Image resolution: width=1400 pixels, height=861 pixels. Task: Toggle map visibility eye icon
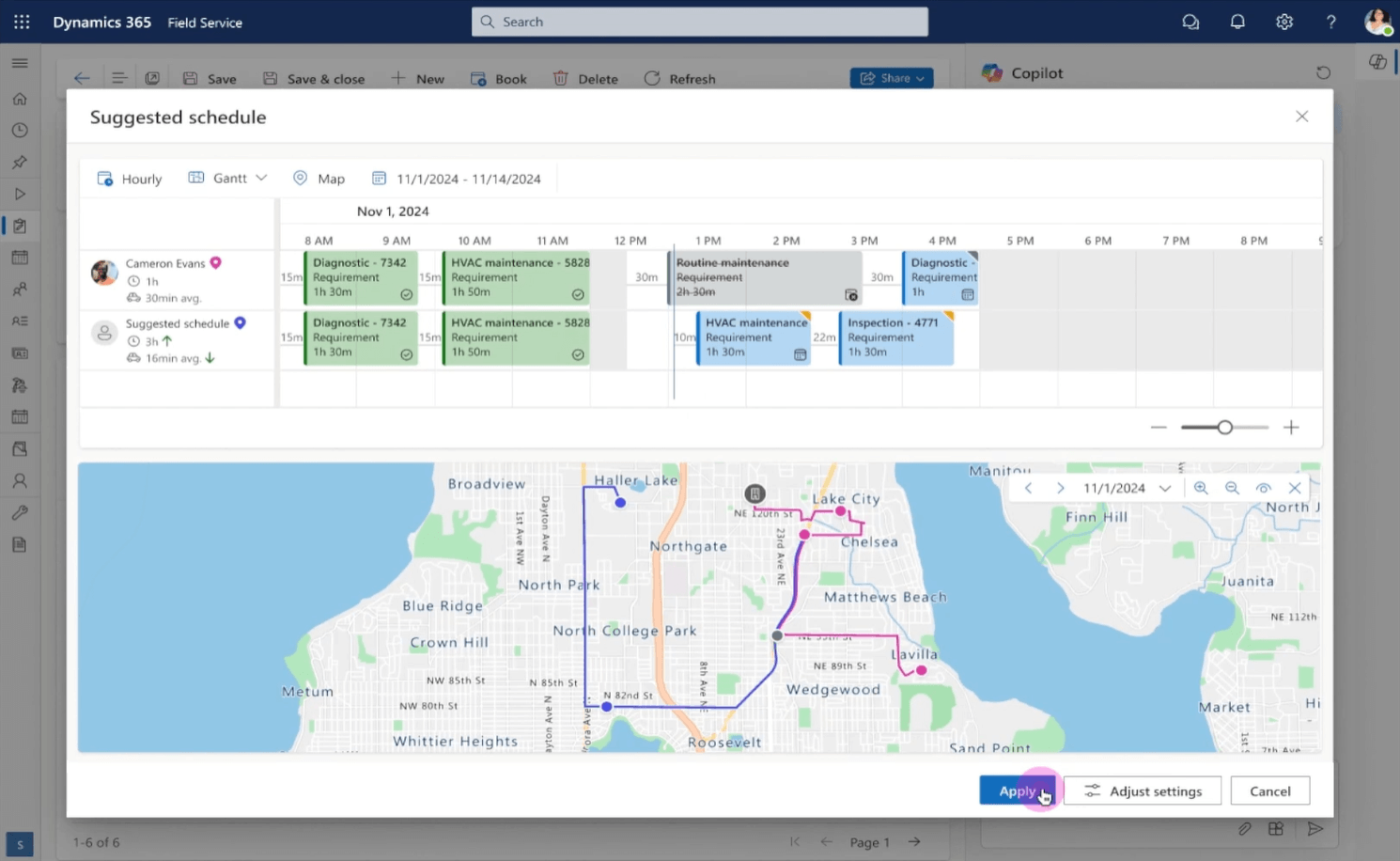point(1264,488)
